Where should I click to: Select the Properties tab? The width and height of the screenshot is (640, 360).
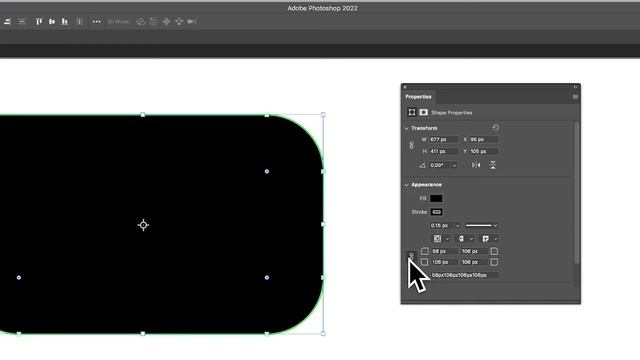(418, 97)
